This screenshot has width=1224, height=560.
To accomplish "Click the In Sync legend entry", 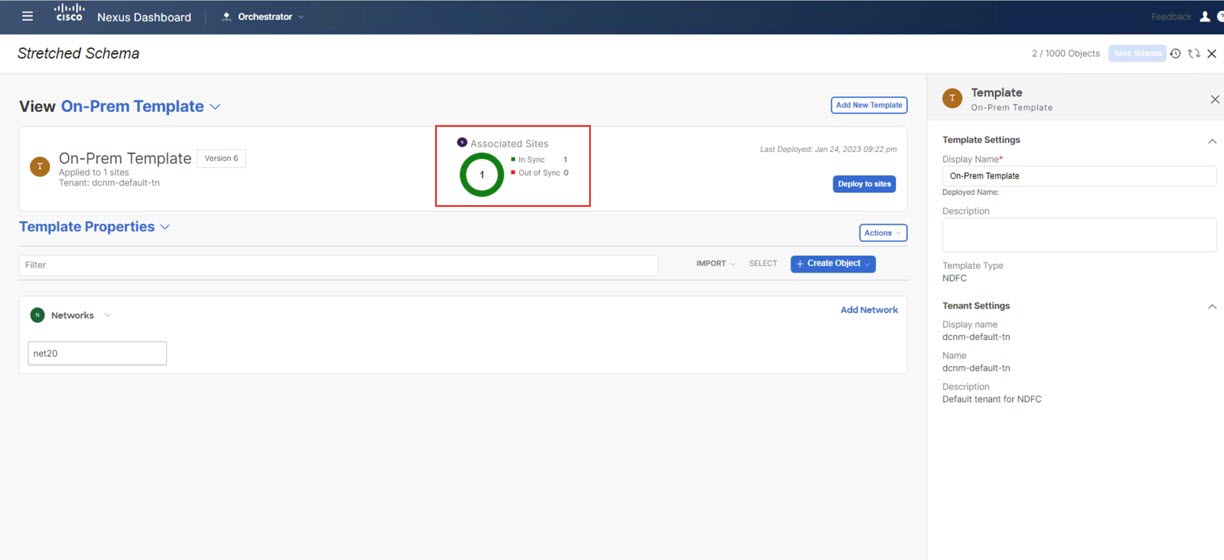I will 538,160.
